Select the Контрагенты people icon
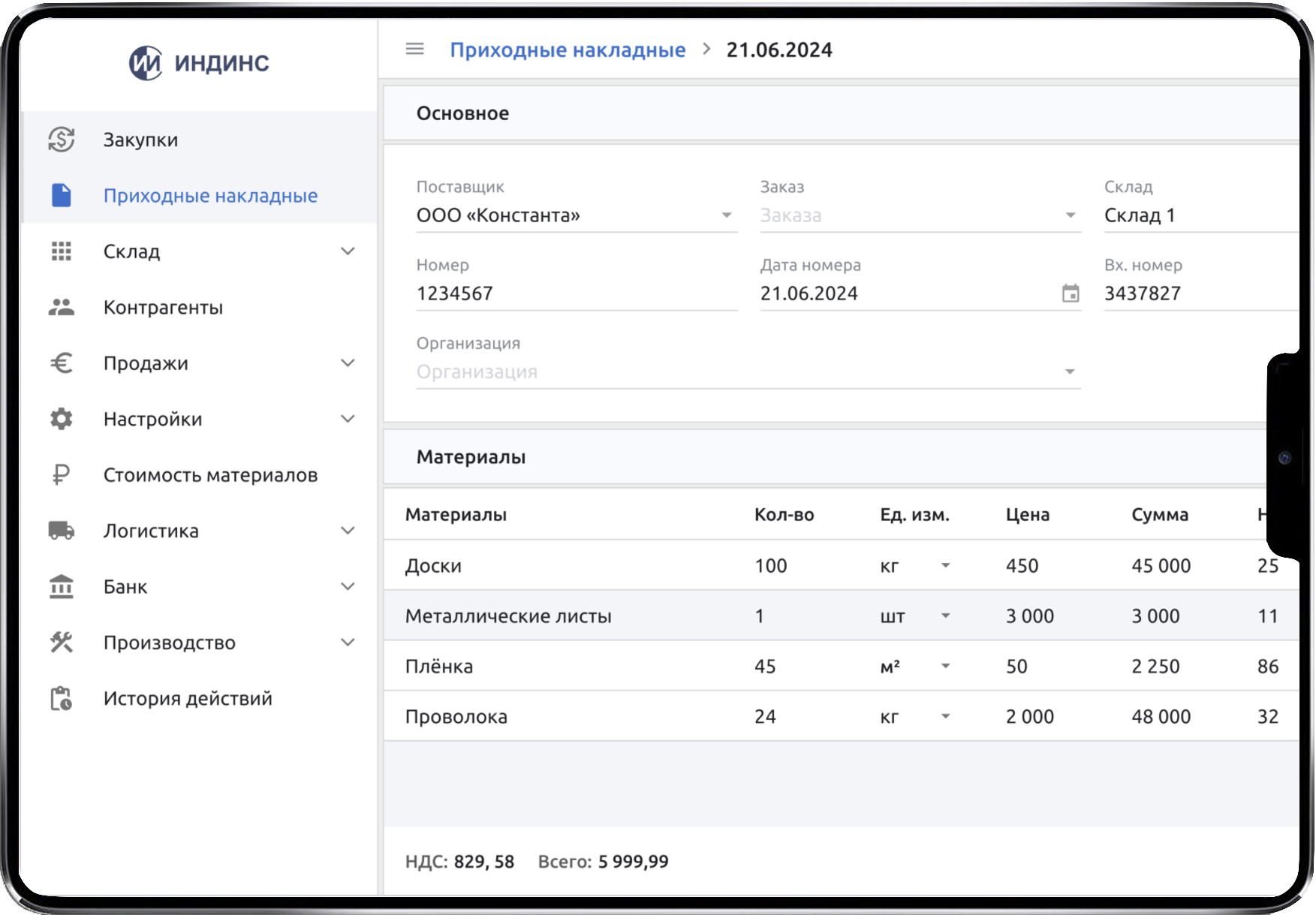The width and height of the screenshot is (1316, 915). click(62, 306)
